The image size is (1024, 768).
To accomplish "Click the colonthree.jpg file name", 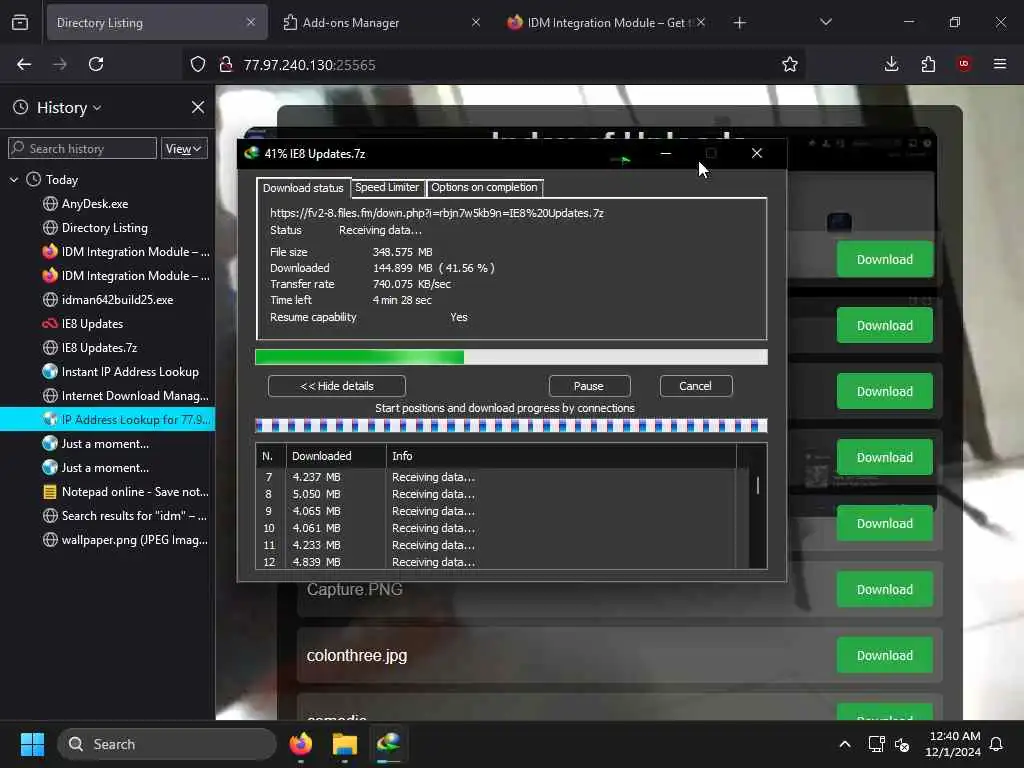I will point(357,656).
